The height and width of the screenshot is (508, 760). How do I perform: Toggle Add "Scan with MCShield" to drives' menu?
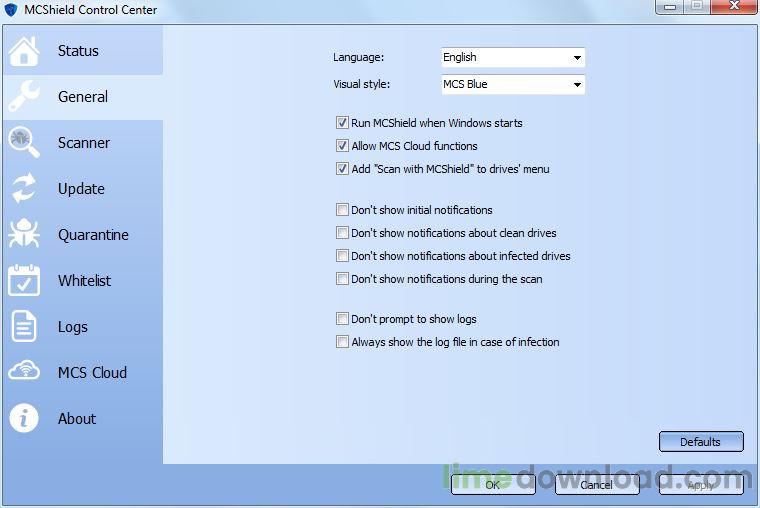click(x=342, y=169)
